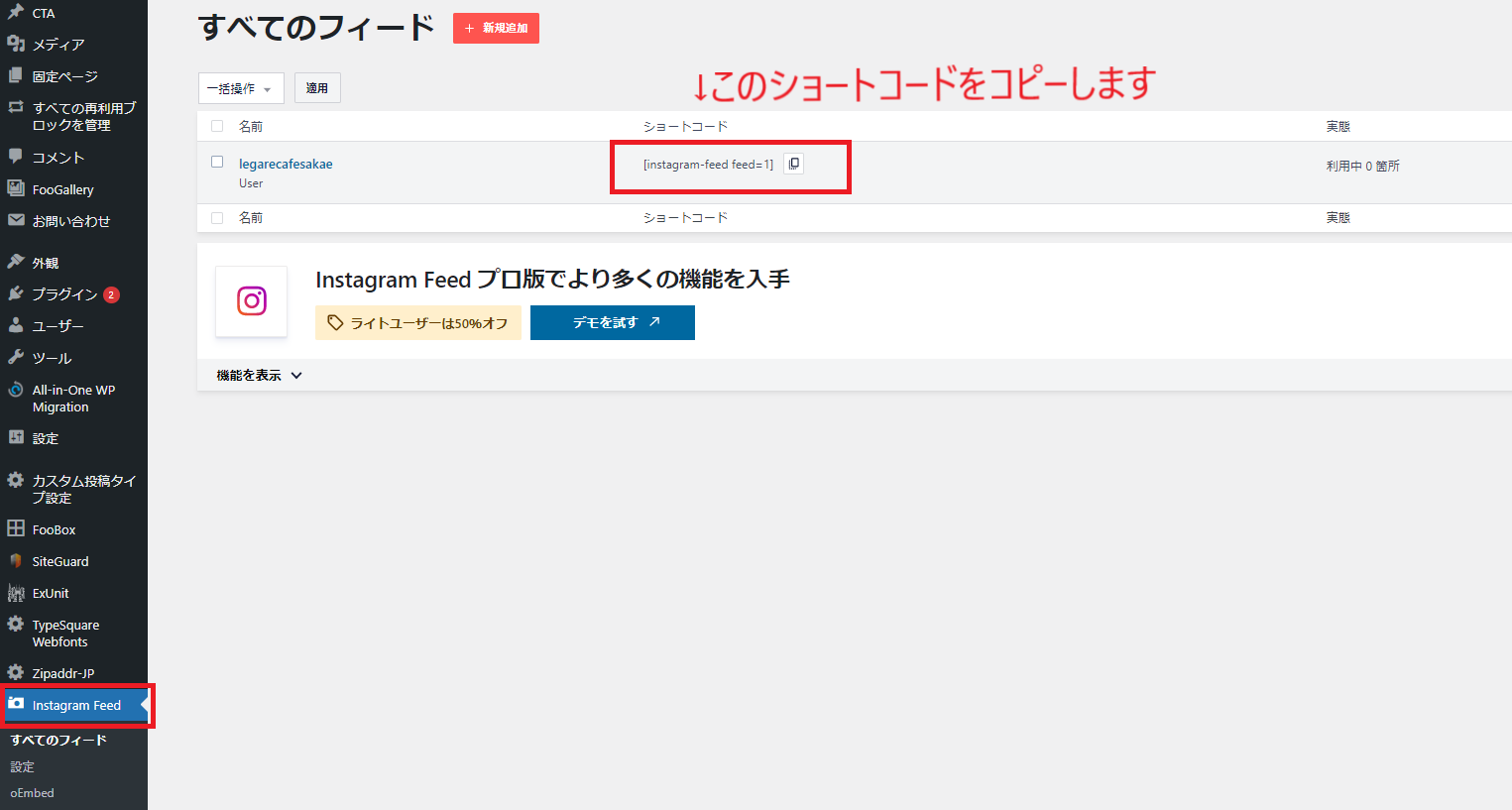Open the Instagram Feed 設定 submenu item
This screenshot has height=810, width=1512.
pos(22,766)
